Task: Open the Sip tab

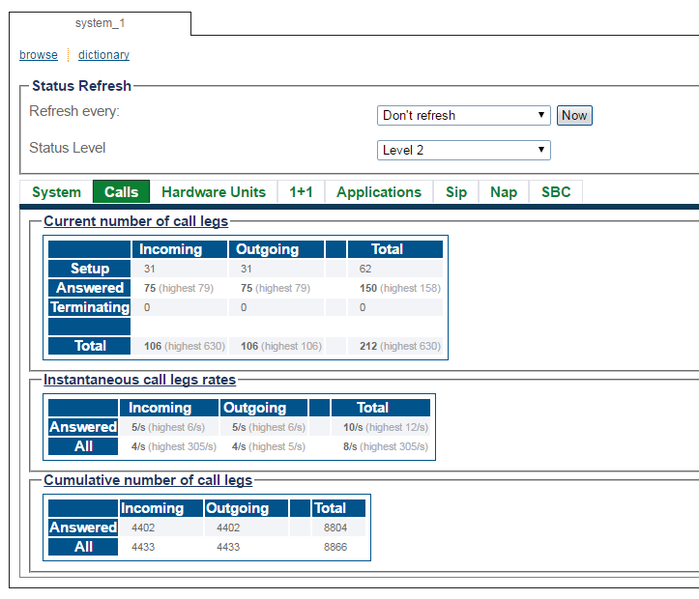Action: point(456,192)
